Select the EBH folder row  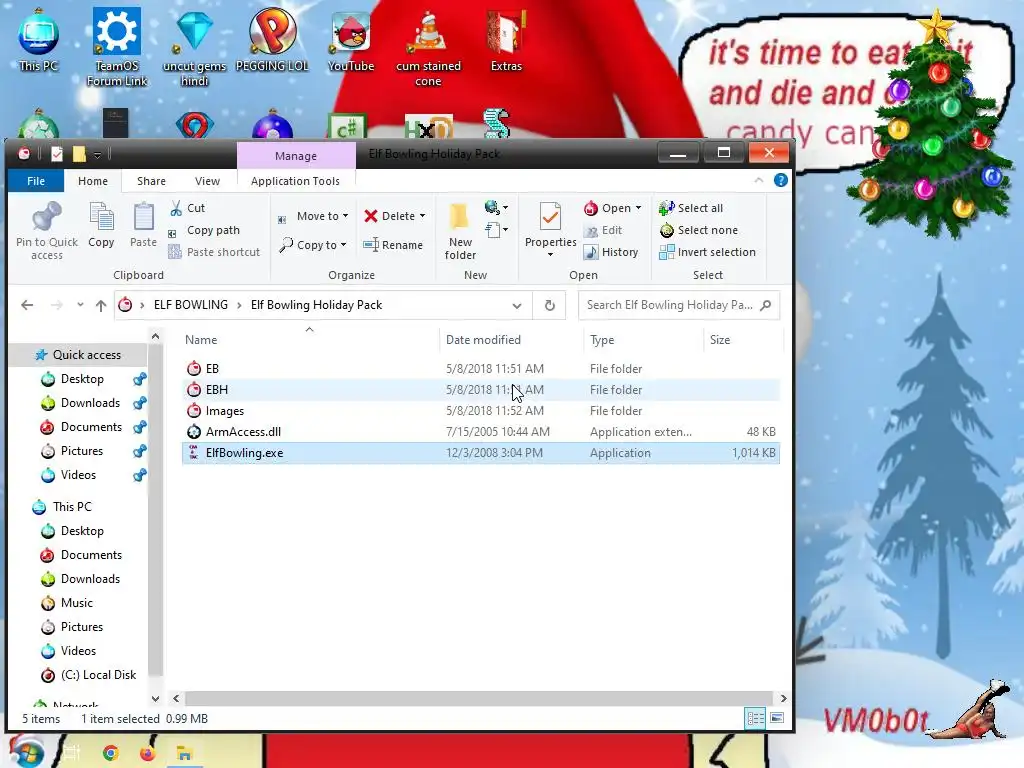(481, 390)
